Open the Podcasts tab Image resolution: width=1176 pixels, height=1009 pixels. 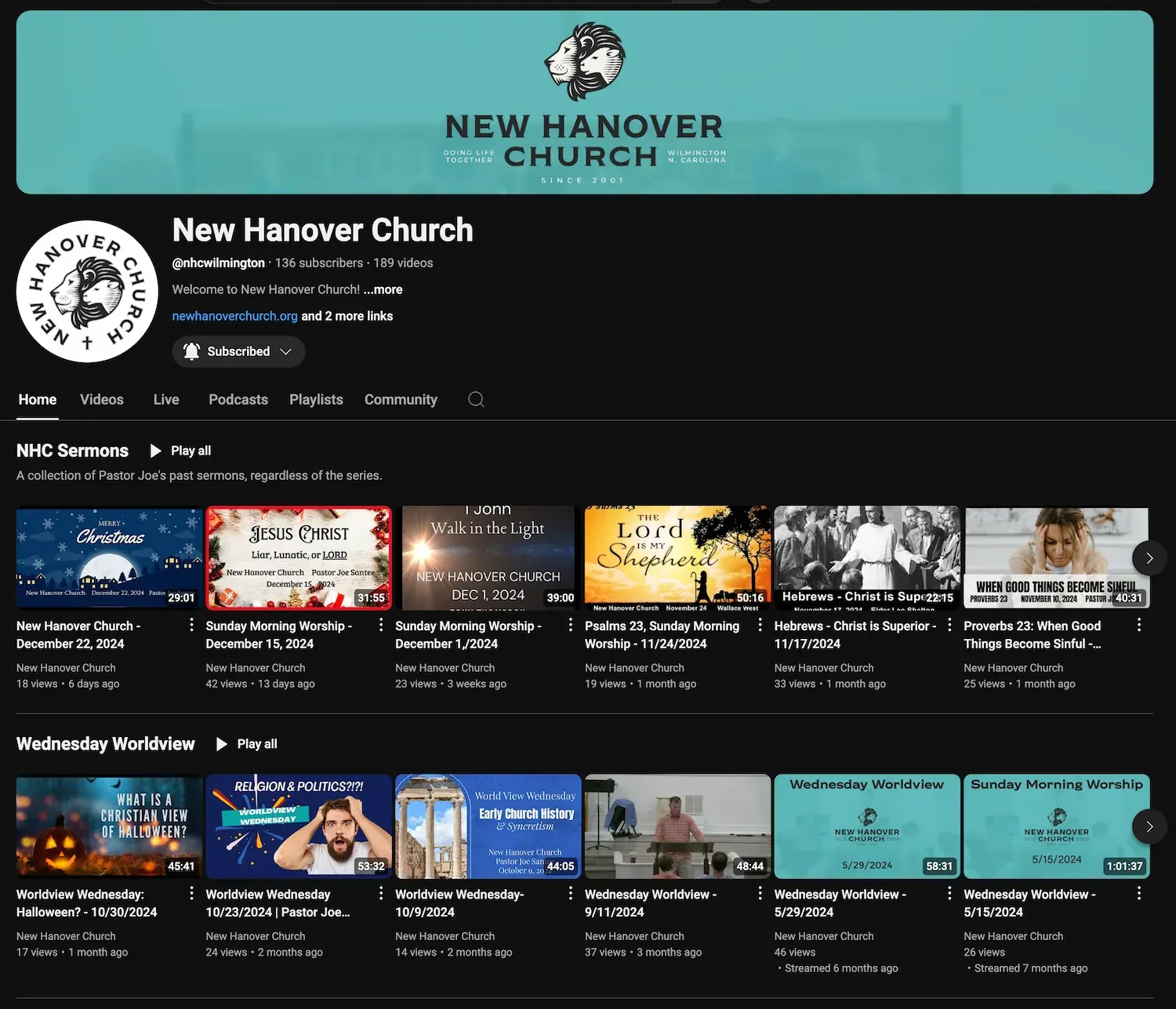coord(238,400)
